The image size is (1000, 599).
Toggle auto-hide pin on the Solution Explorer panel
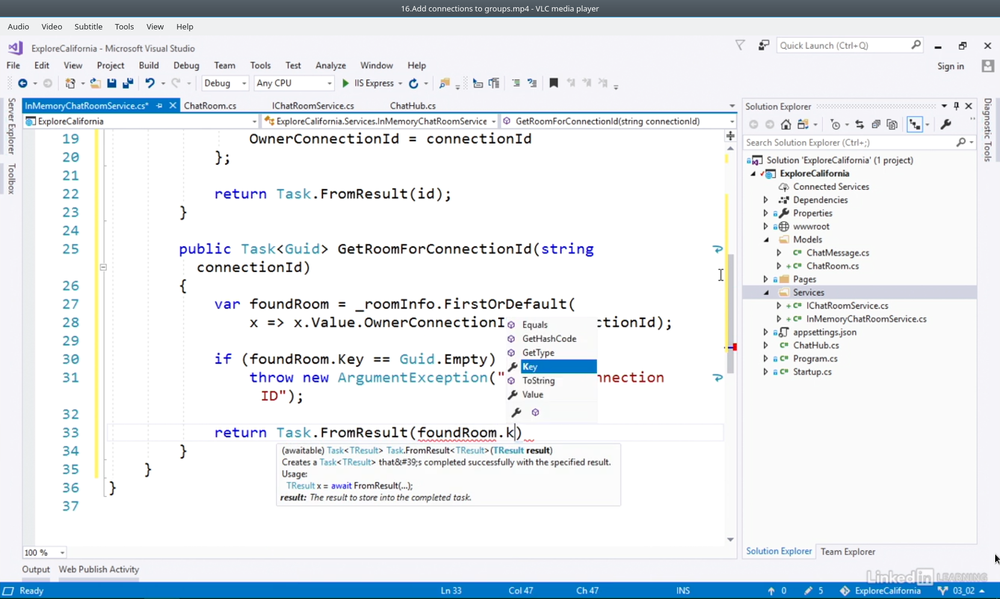[x=956, y=107]
